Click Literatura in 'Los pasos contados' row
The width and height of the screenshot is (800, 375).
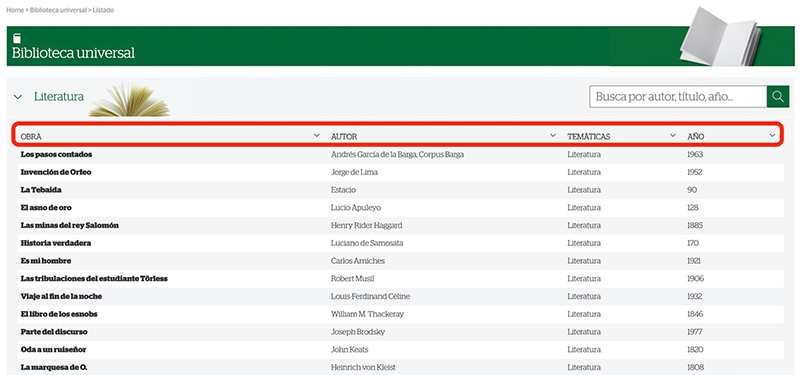click(584, 155)
